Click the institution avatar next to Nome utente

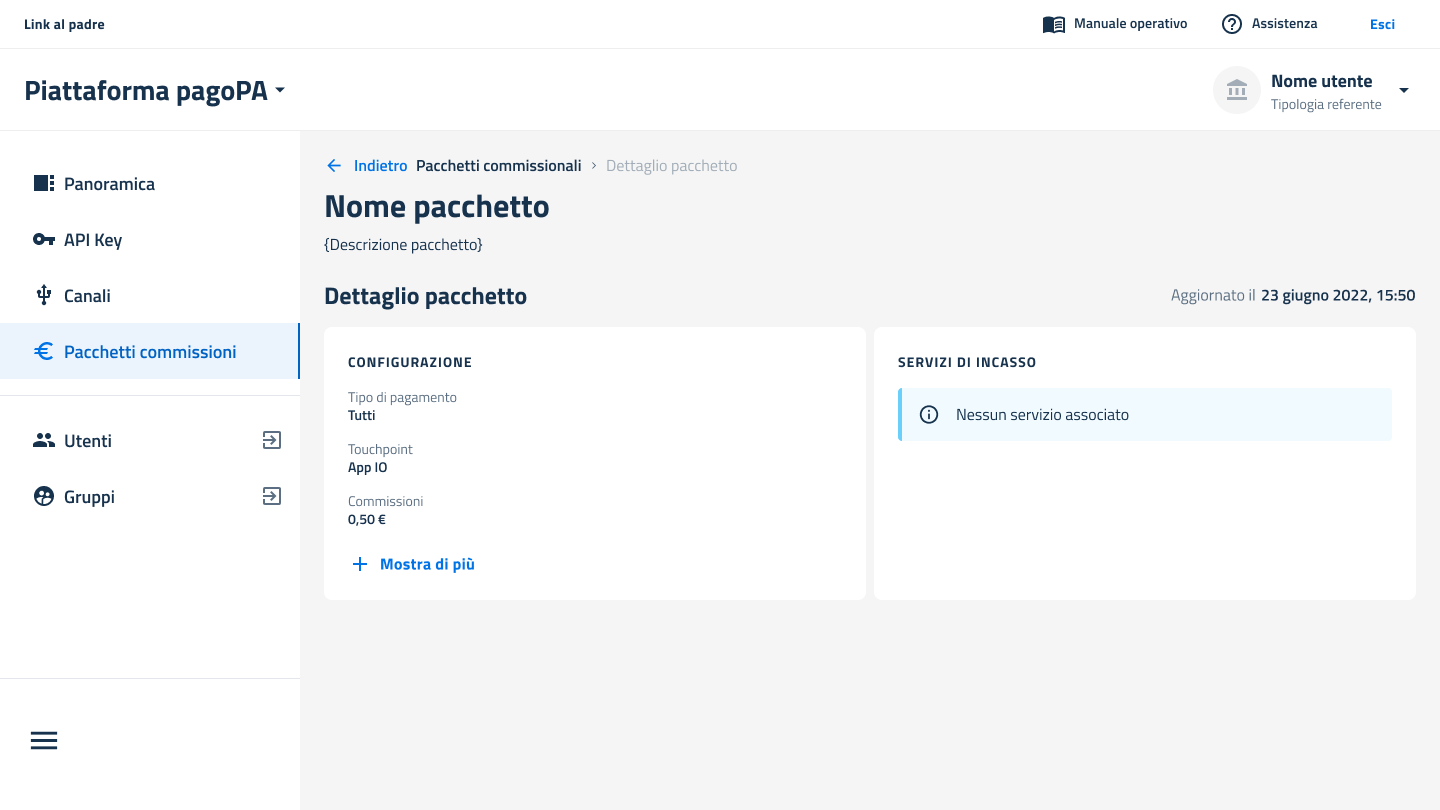(x=1236, y=91)
